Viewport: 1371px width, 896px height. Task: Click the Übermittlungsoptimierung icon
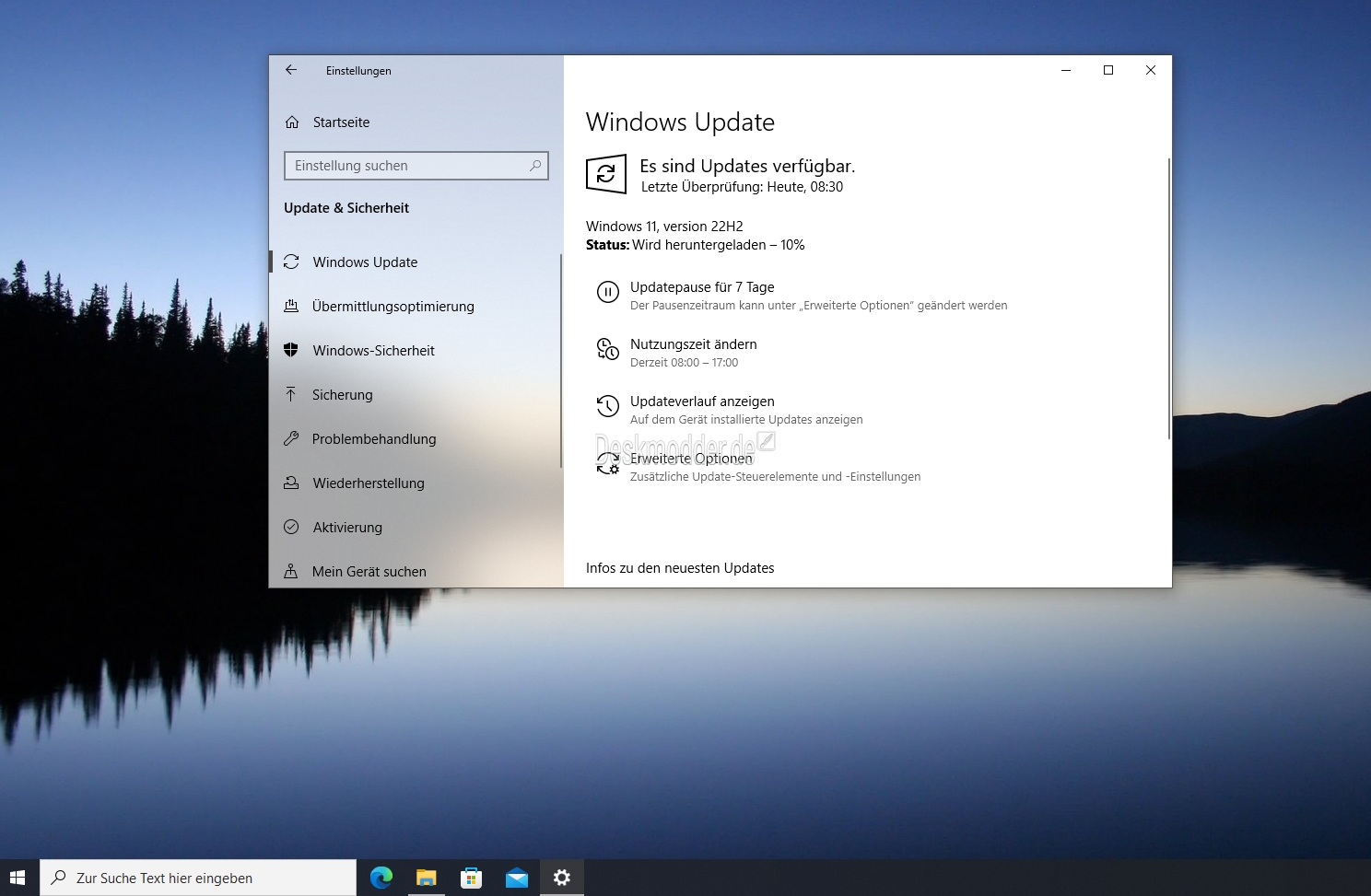(x=291, y=307)
